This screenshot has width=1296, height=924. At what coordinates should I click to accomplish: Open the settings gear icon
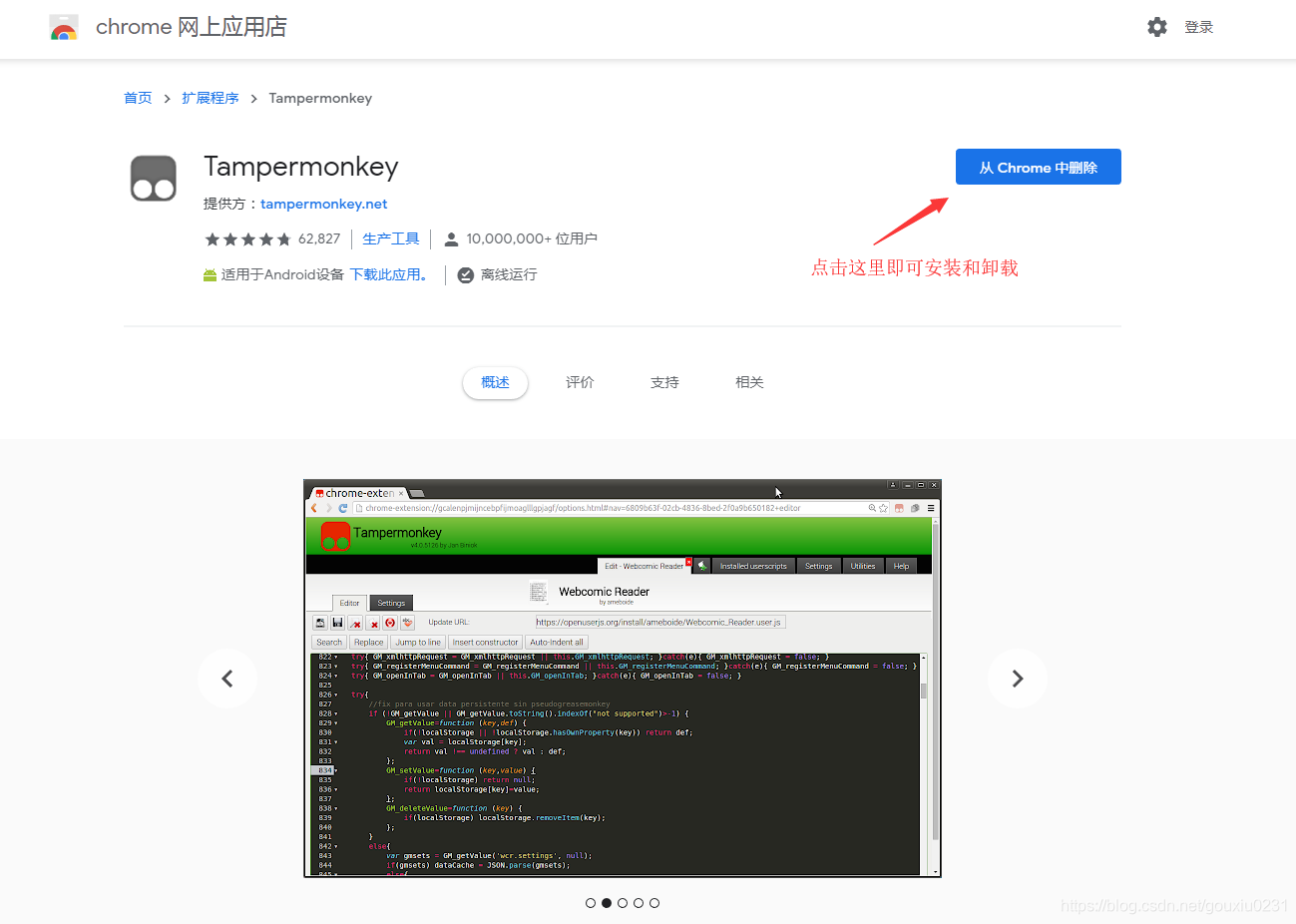[x=1157, y=27]
